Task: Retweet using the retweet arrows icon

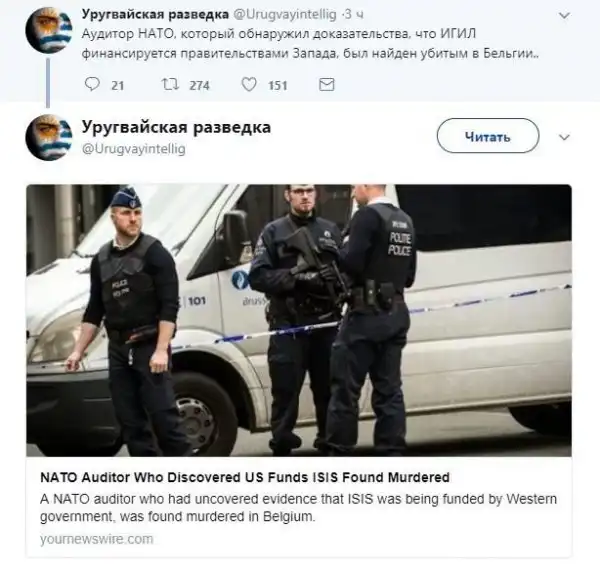Action: [x=170, y=84]
